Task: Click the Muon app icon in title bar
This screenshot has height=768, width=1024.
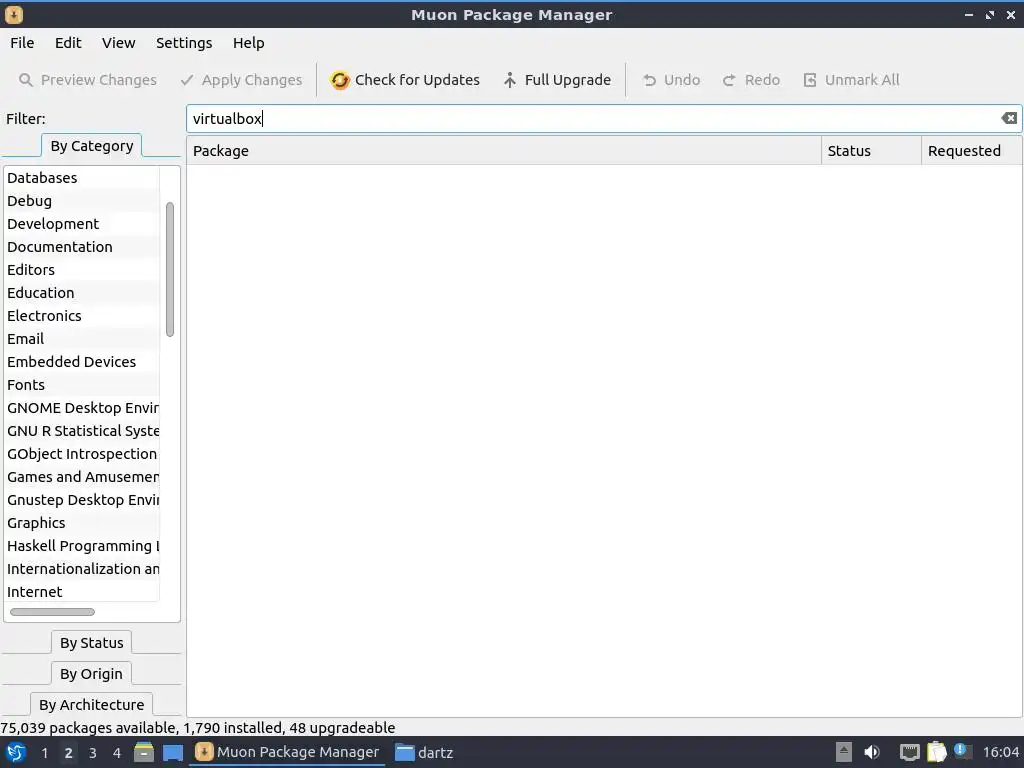Action: (x=14, y=14)
